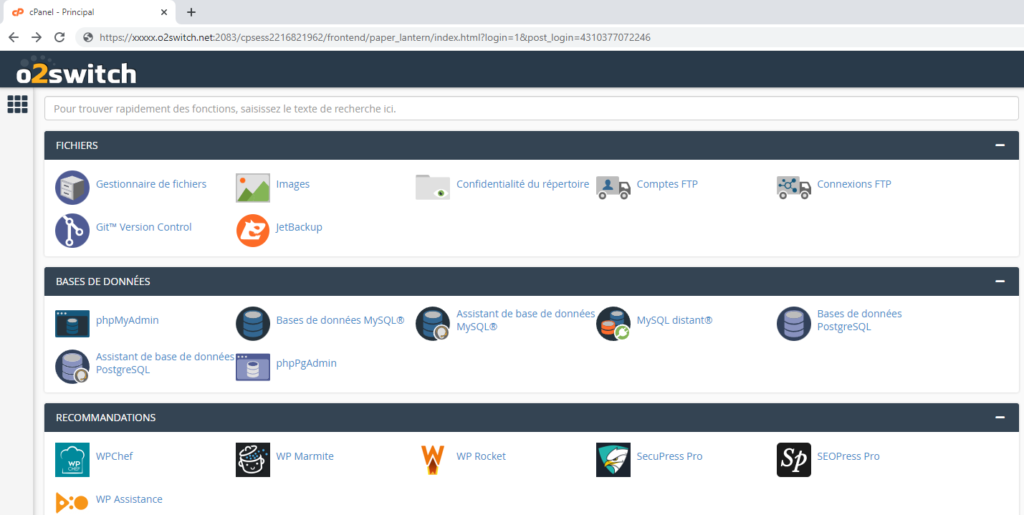Viewport: 1024px width, 515px height.
Task: Focus the function search field
Action: pyautogui.click(x=532, y=108)
